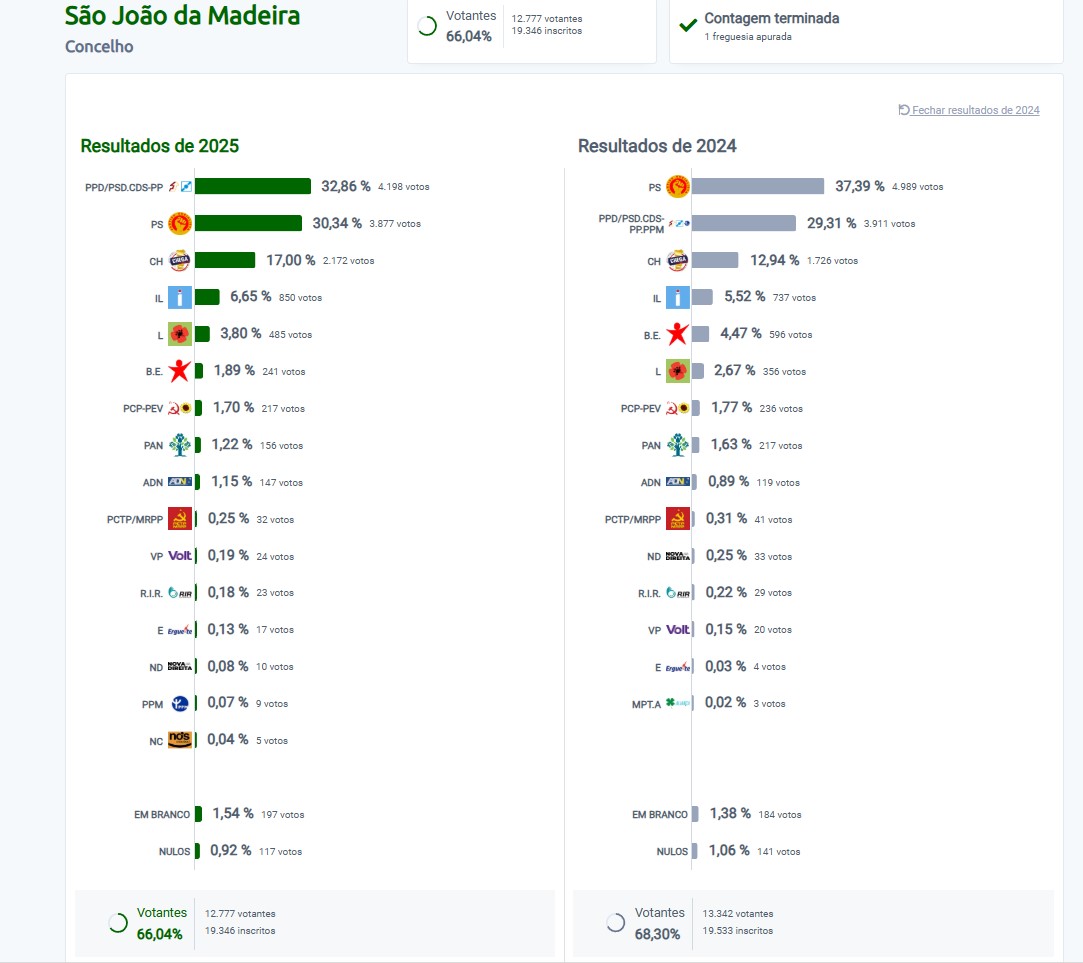Click '6,65 %' value for IL 2025

coord(251,297)
